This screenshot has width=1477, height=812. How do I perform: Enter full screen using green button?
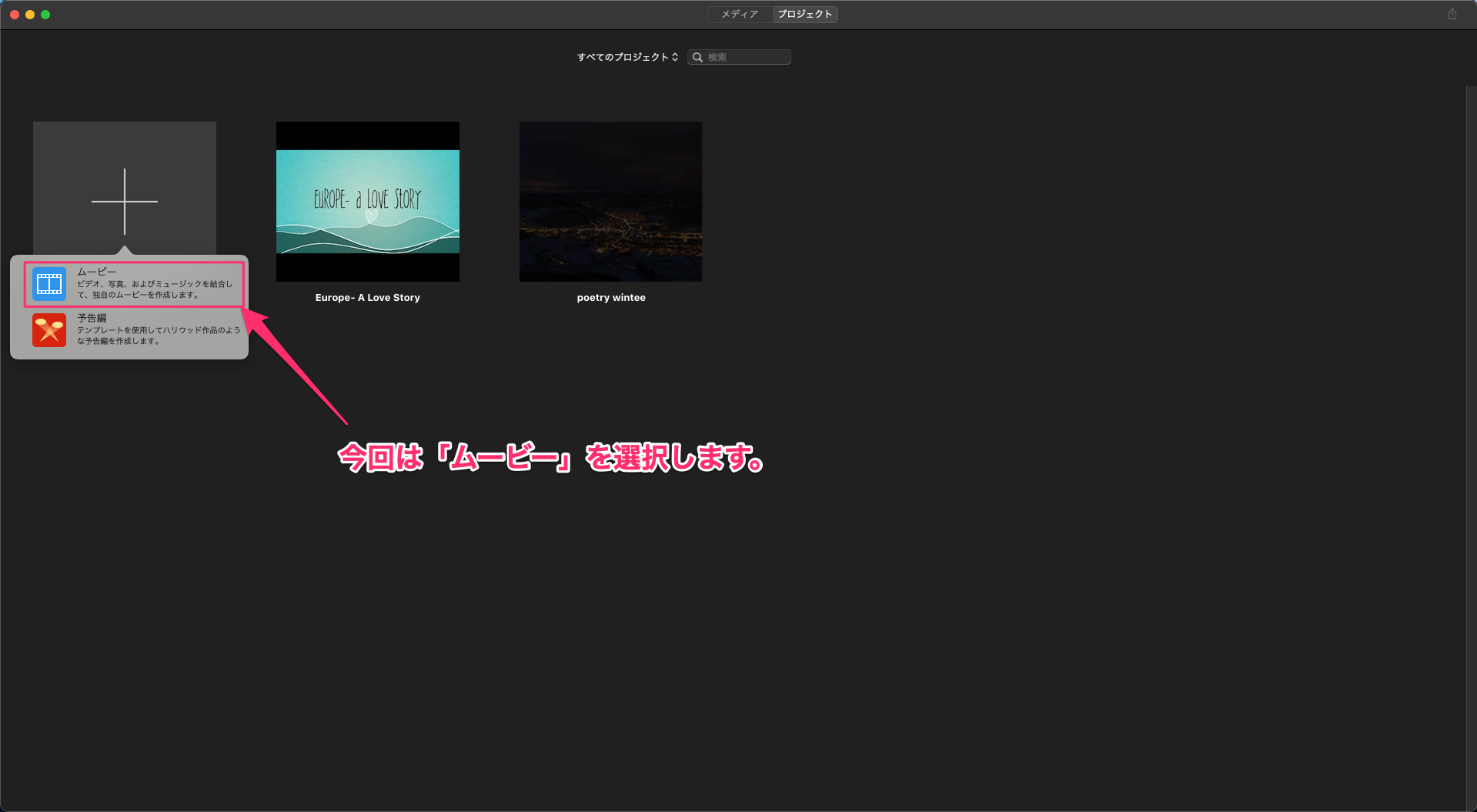pyautogui.click(x=45, y=15)
